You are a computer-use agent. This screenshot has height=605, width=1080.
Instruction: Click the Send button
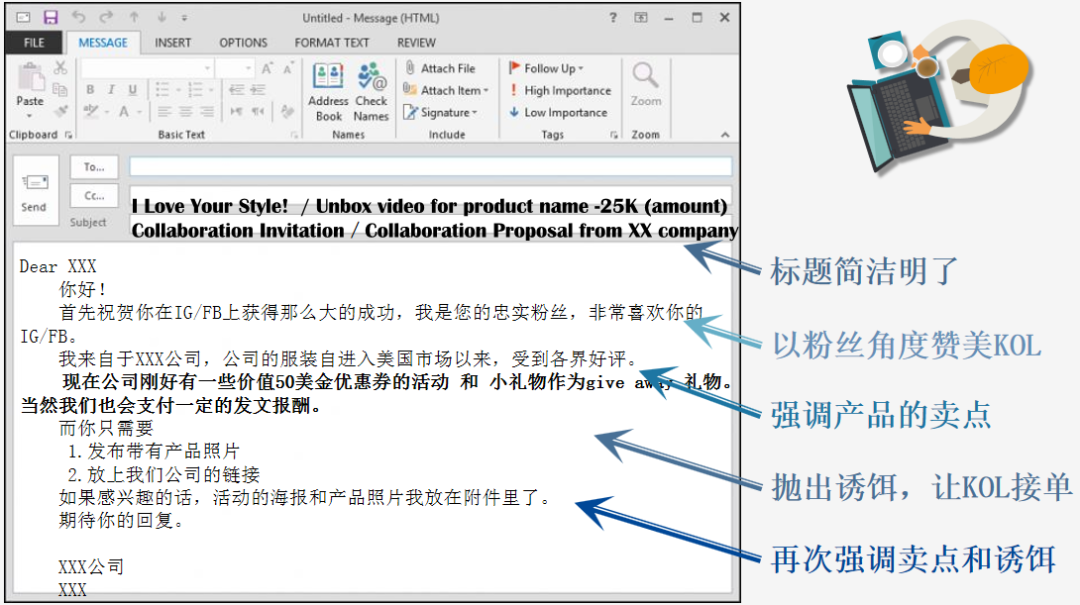pyautogui.click(x=34, y=191)
